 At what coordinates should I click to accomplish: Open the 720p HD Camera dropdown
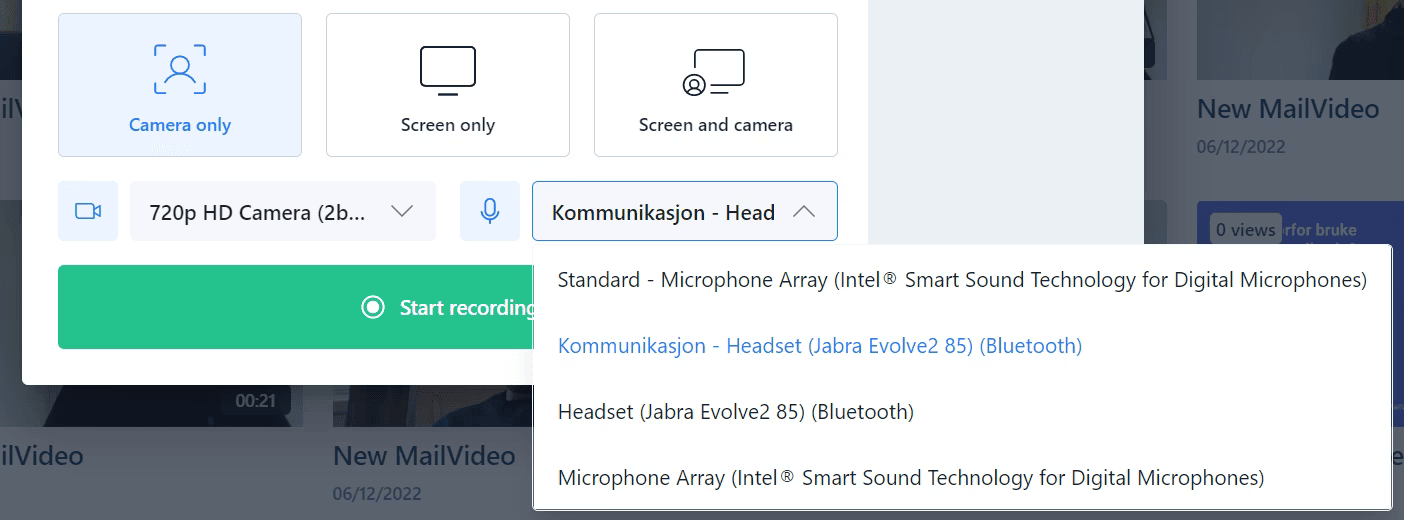(283, 211)
